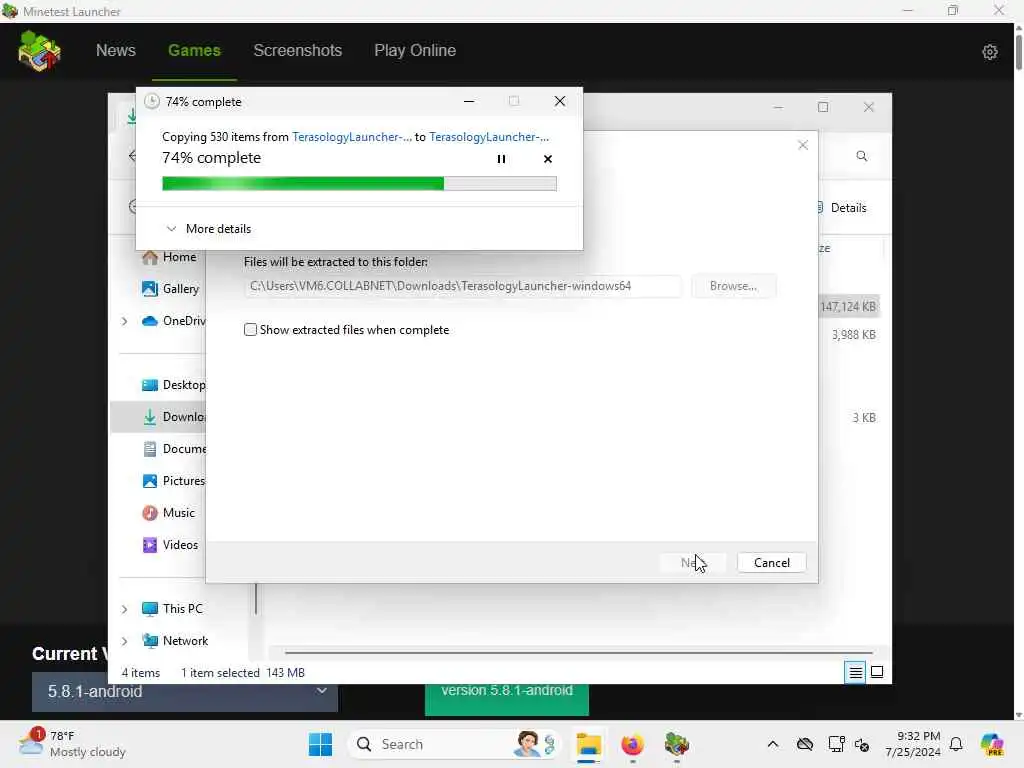Open the weather widget
Viewport: 1024px width, 768px height.
(72, 744)
